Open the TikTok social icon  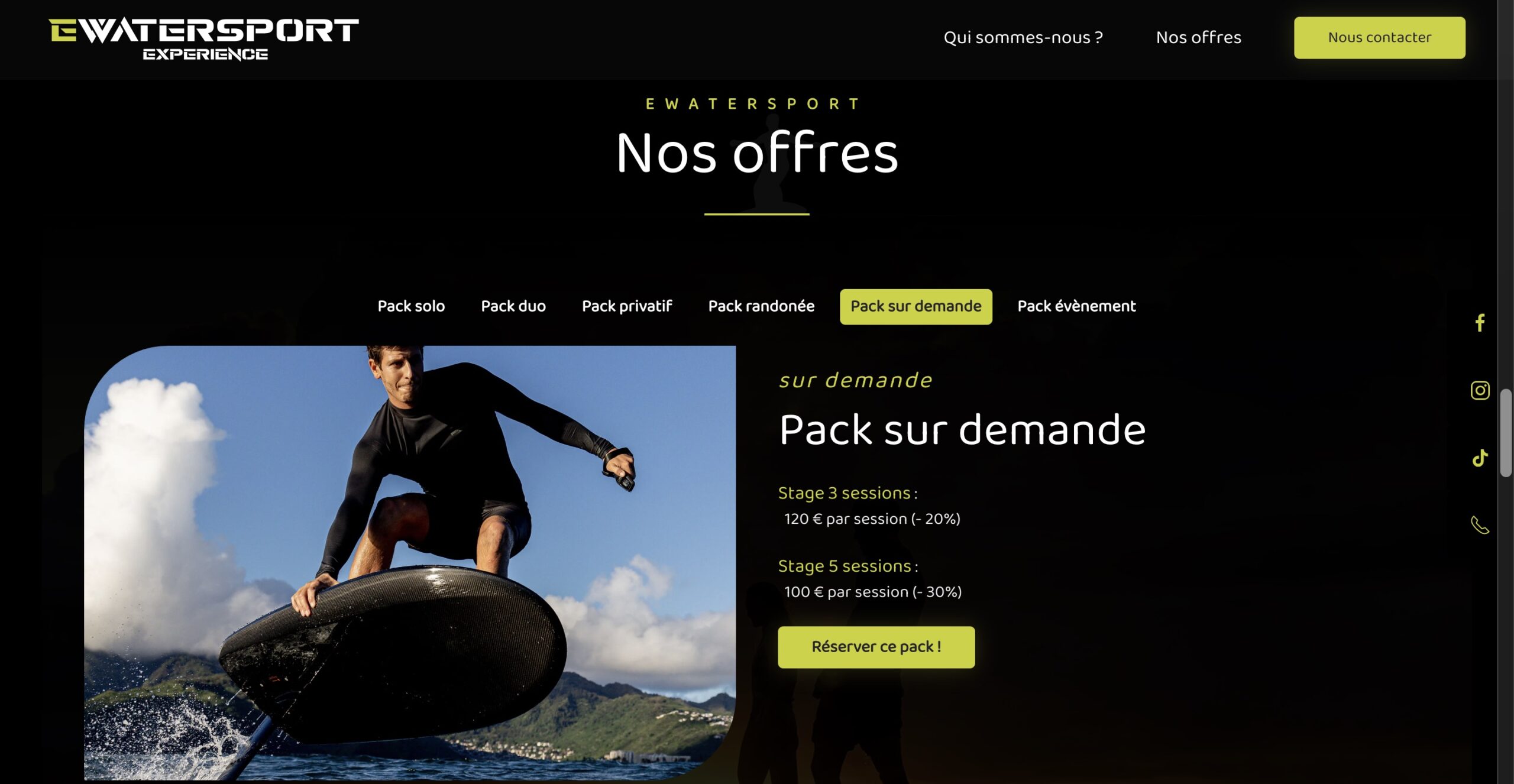click(x=1480, y=458)
